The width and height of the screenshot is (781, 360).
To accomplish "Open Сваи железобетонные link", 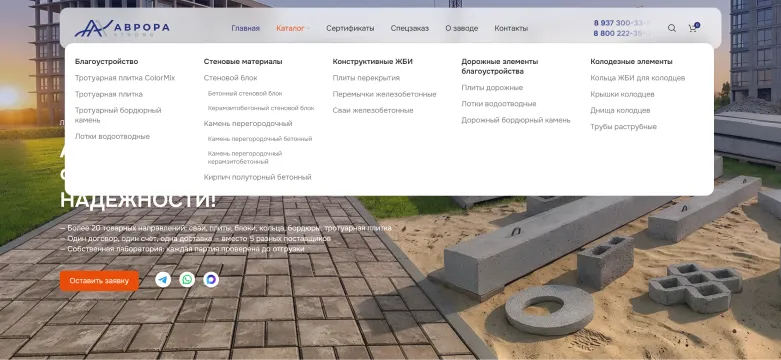I will tap(373, 111).
